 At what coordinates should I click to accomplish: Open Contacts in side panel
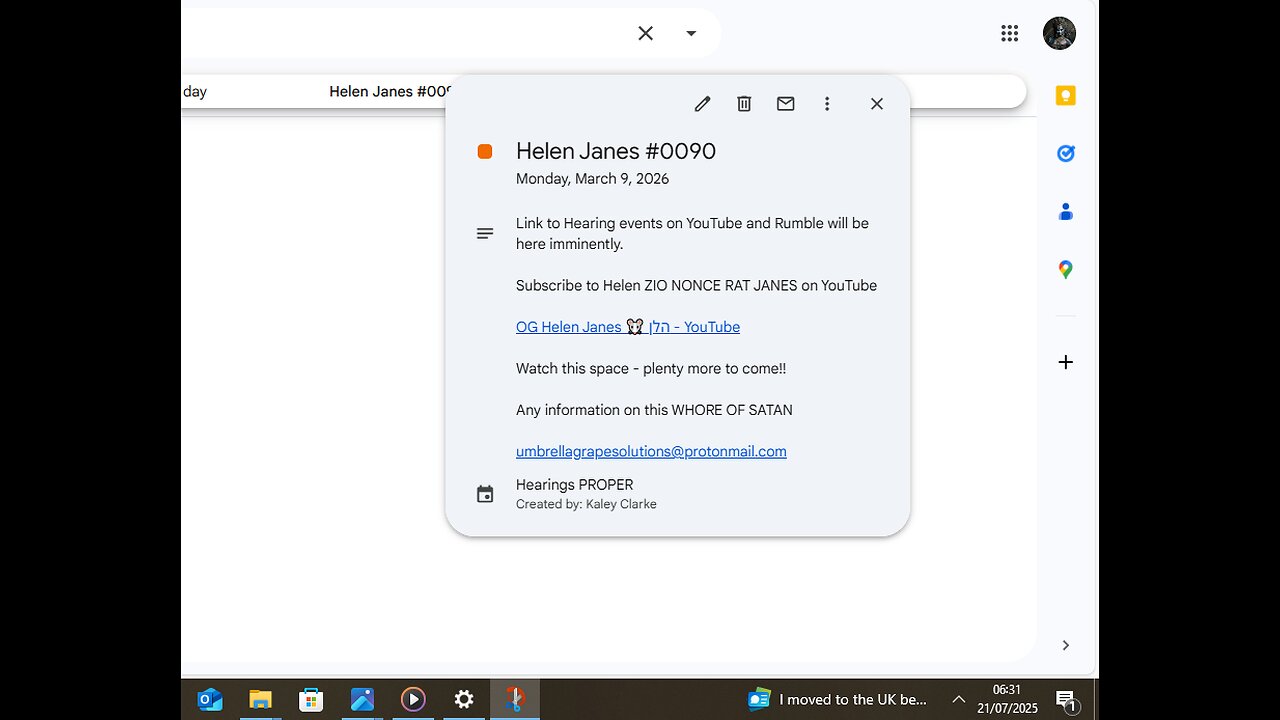click(x=1066, y=211)
